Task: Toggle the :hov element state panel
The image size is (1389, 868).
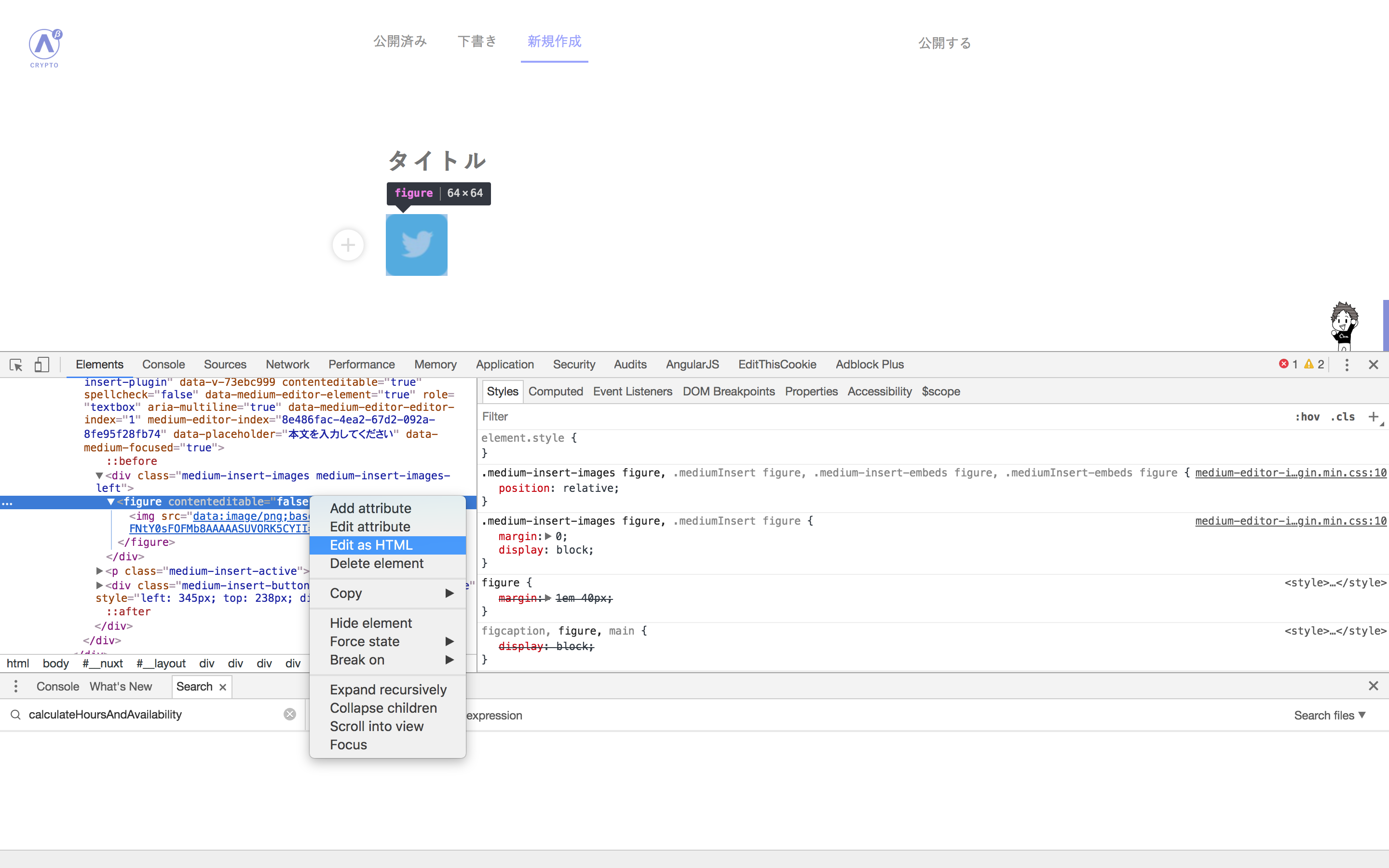Action: (x=1307, y=417)
